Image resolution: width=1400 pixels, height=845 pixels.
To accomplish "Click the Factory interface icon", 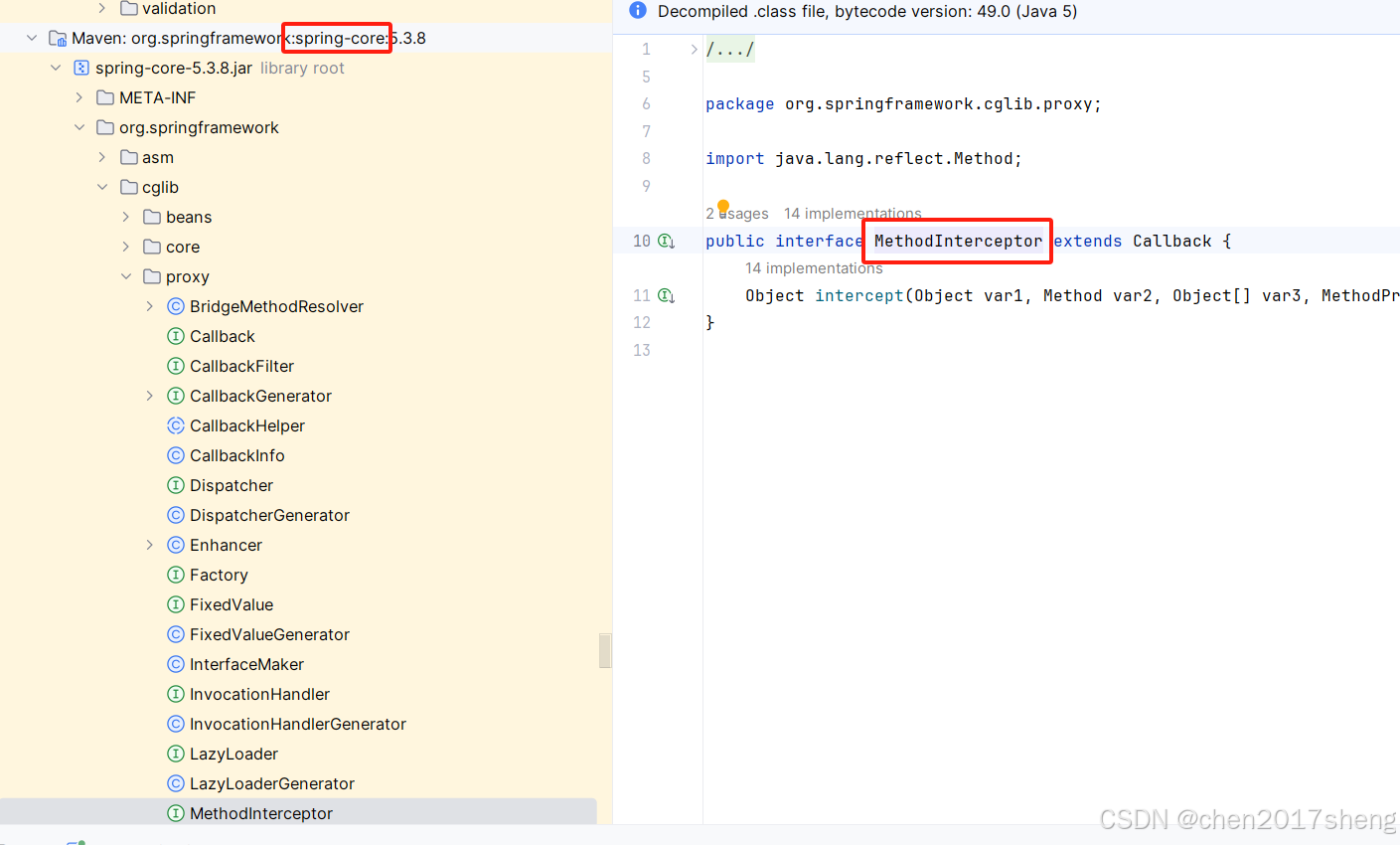I will click(176, 575).
